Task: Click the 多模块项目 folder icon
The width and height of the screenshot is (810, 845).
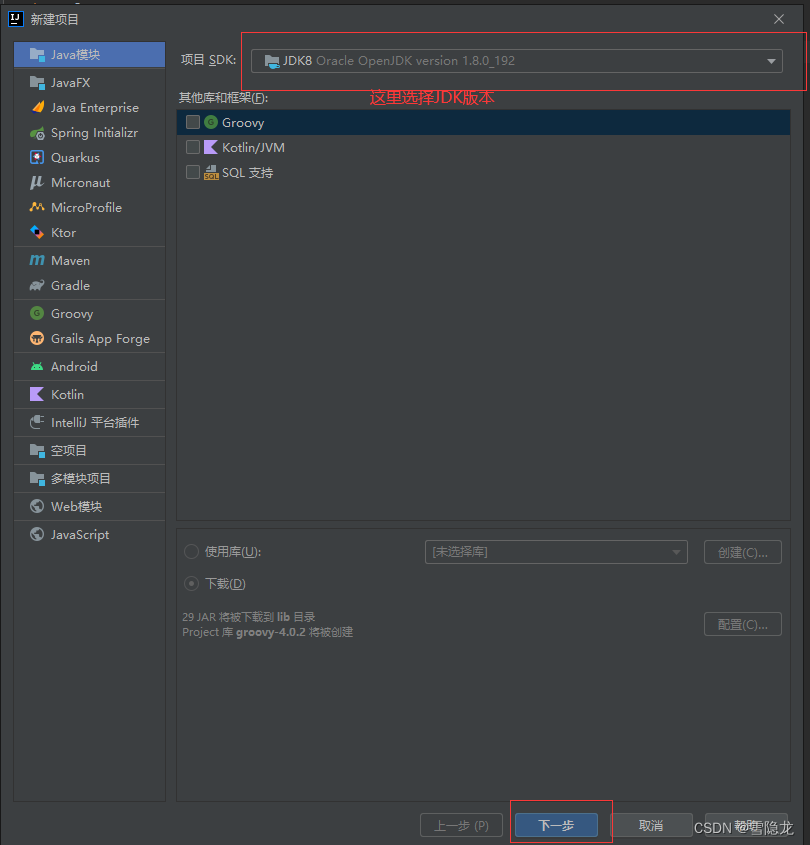Action: 37,479
